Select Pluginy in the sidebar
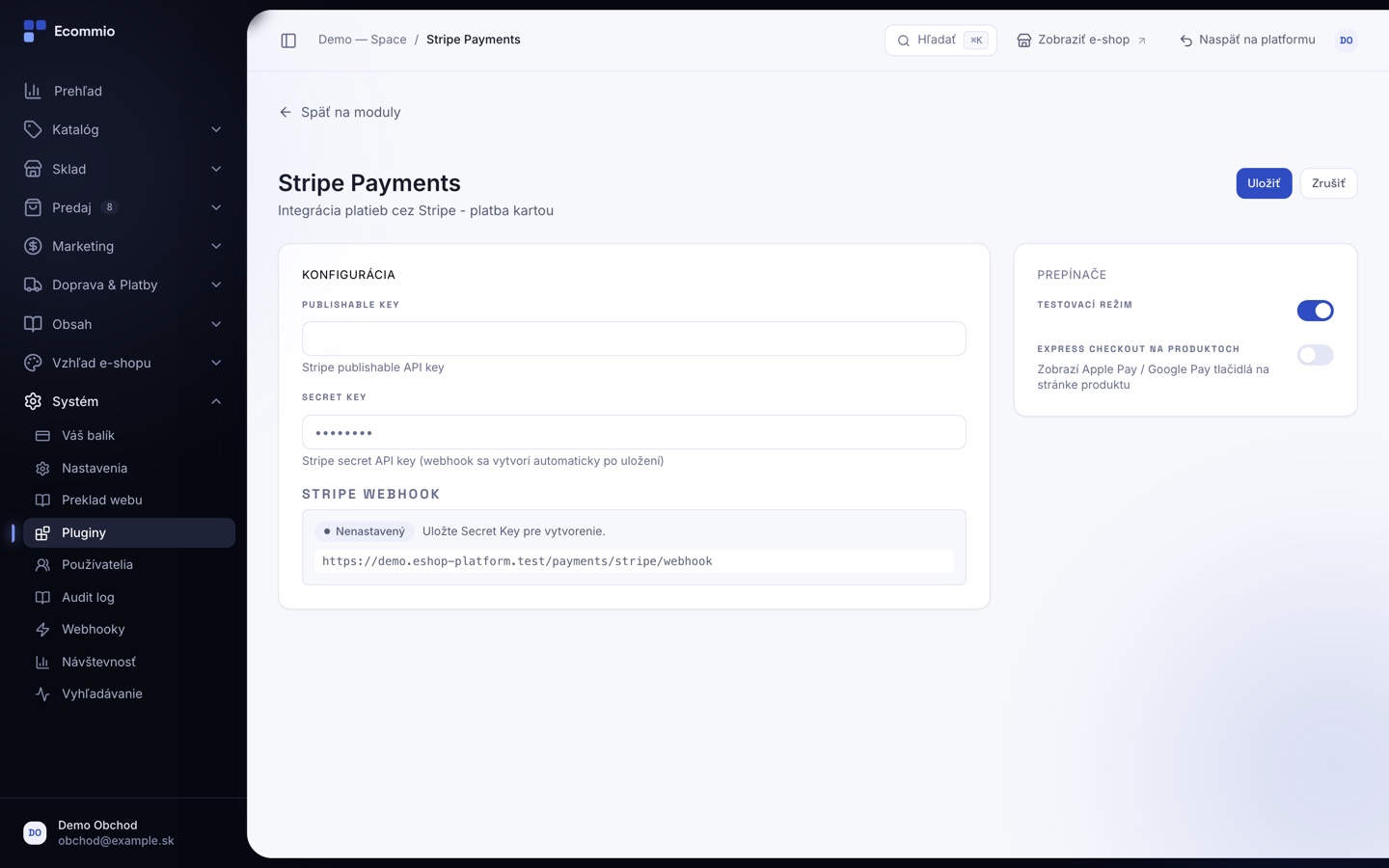Image resolution: width=1389 pixels, height=868 pixels. (x=129, y=532)
